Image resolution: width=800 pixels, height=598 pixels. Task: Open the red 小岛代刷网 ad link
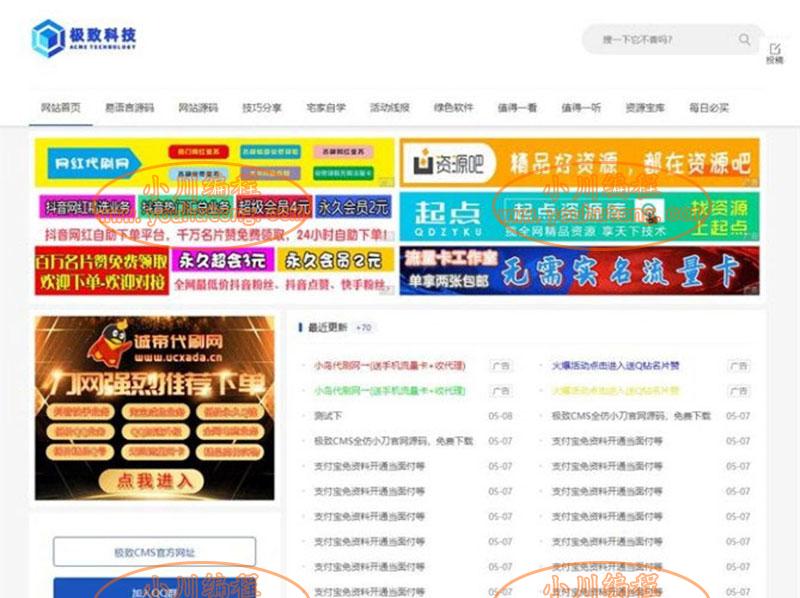click(389, 366)
